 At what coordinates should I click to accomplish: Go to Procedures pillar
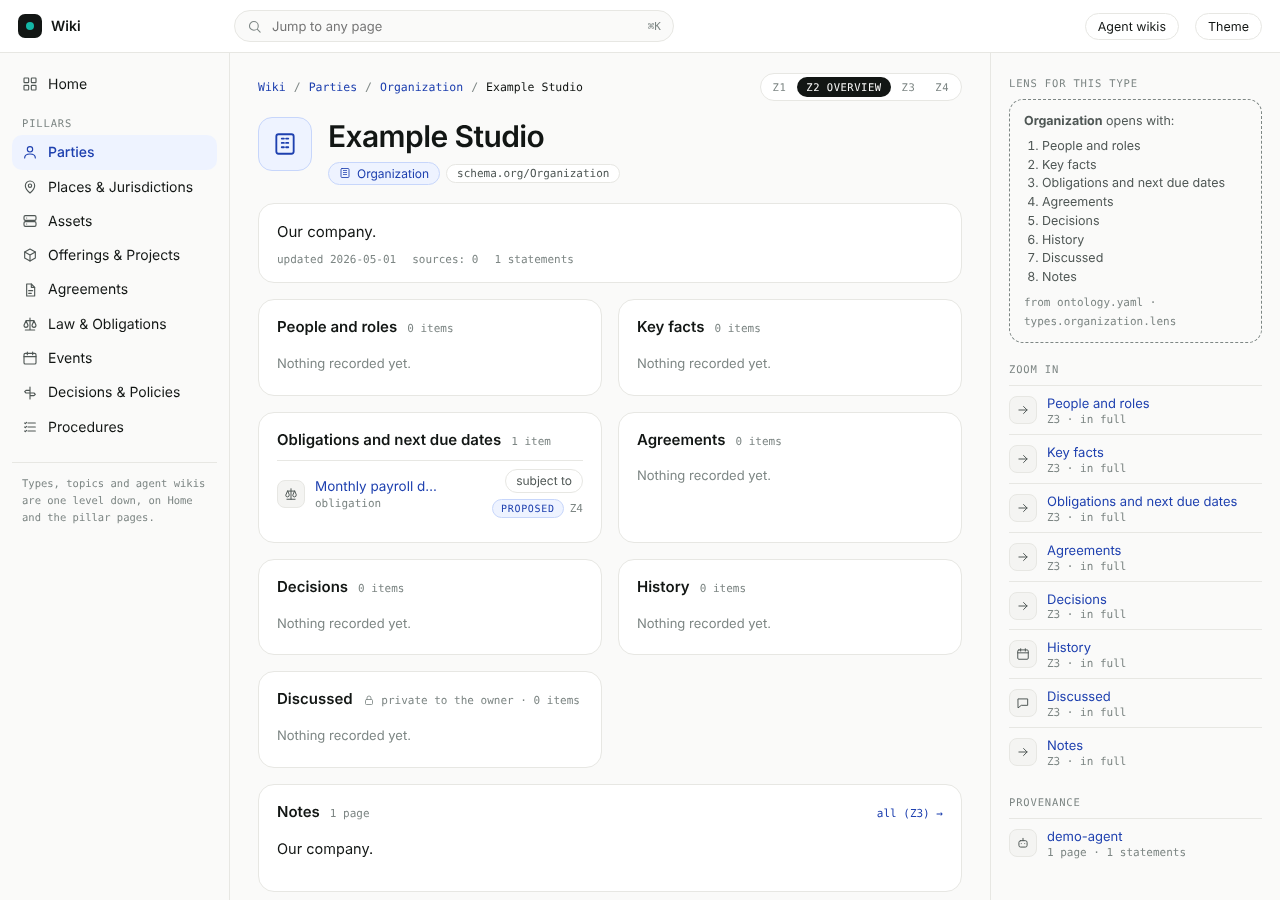pyautogui.click(x=114, y=427)
